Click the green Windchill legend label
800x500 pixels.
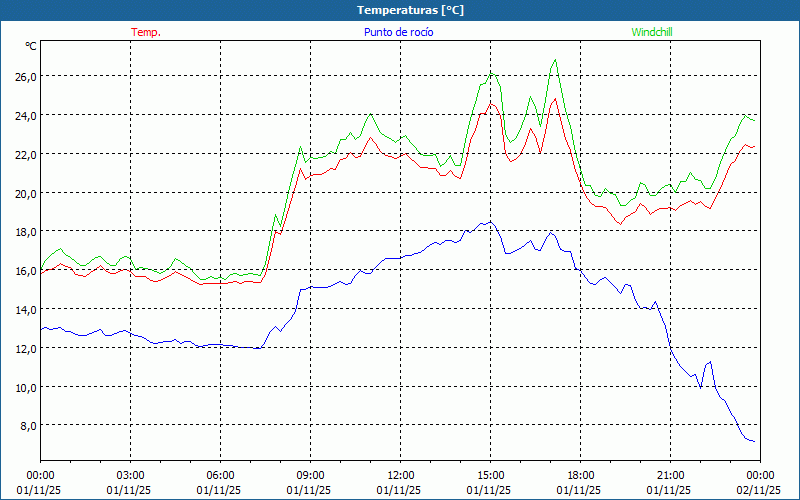651,32
